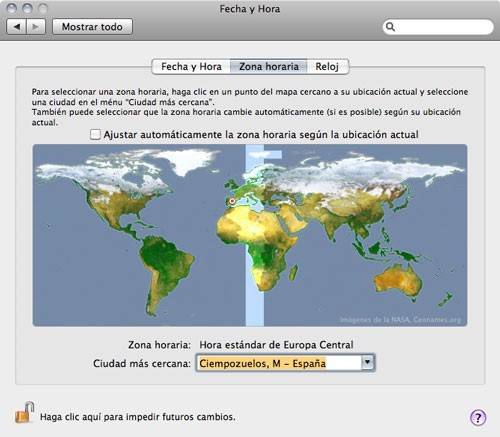Screen dimensions: 500x437
Task: Open help with the question mark button
Action: tap(478, 417)
